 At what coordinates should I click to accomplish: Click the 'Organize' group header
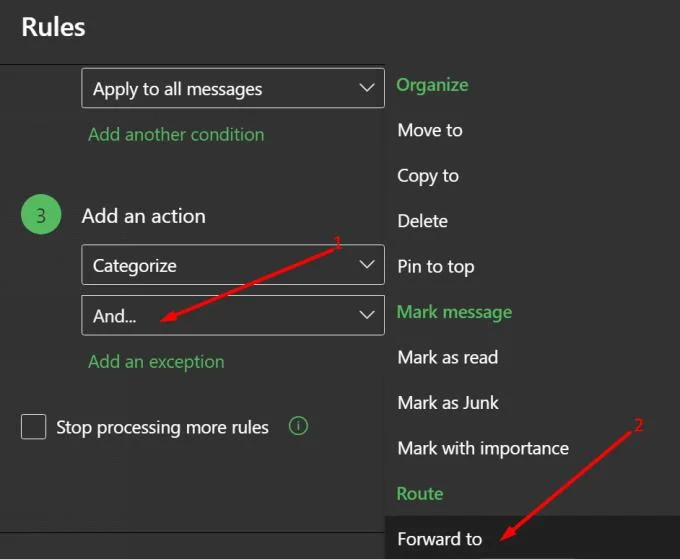(x=432, y=85)
